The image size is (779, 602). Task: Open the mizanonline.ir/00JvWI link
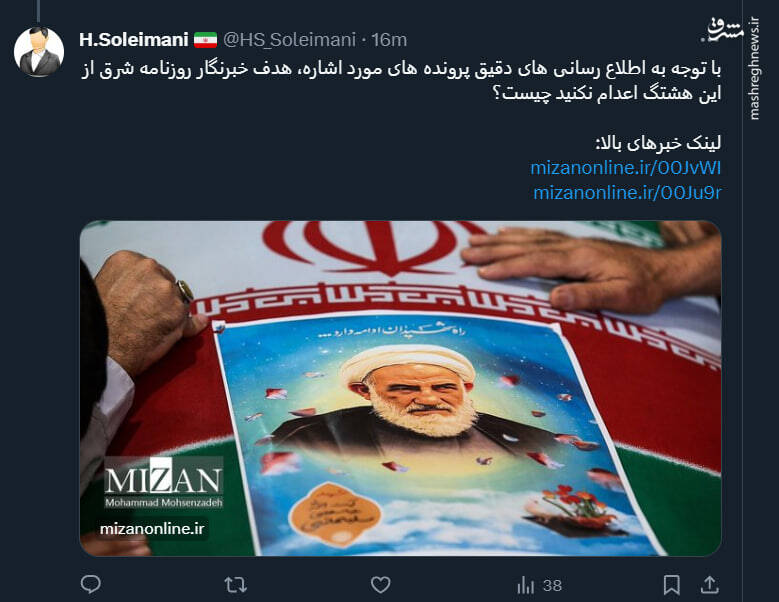(x=625, y=168)
